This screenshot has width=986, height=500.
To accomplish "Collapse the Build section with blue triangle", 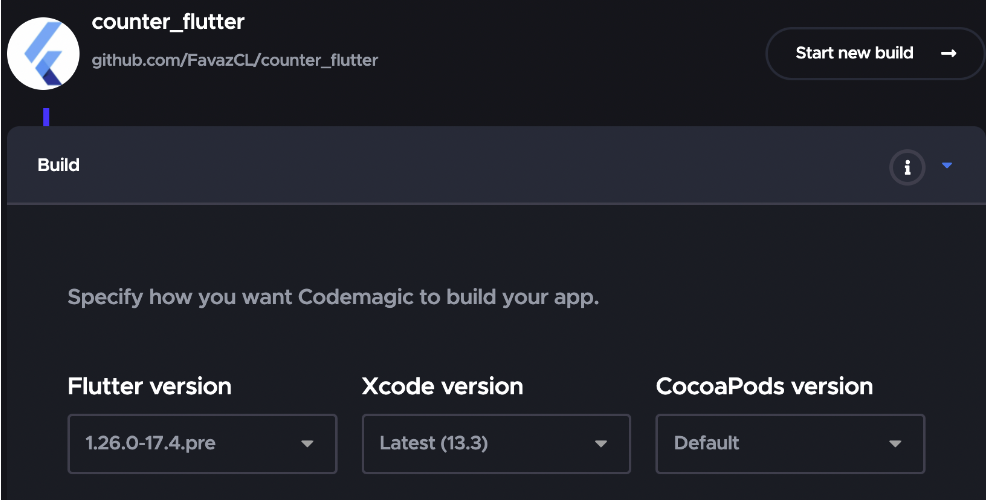I will [947, 165].
